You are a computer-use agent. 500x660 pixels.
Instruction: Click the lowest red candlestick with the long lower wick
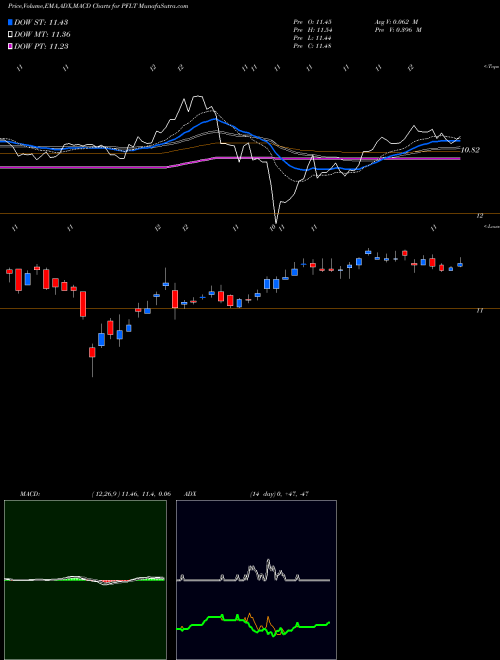(x=92, y=352)
